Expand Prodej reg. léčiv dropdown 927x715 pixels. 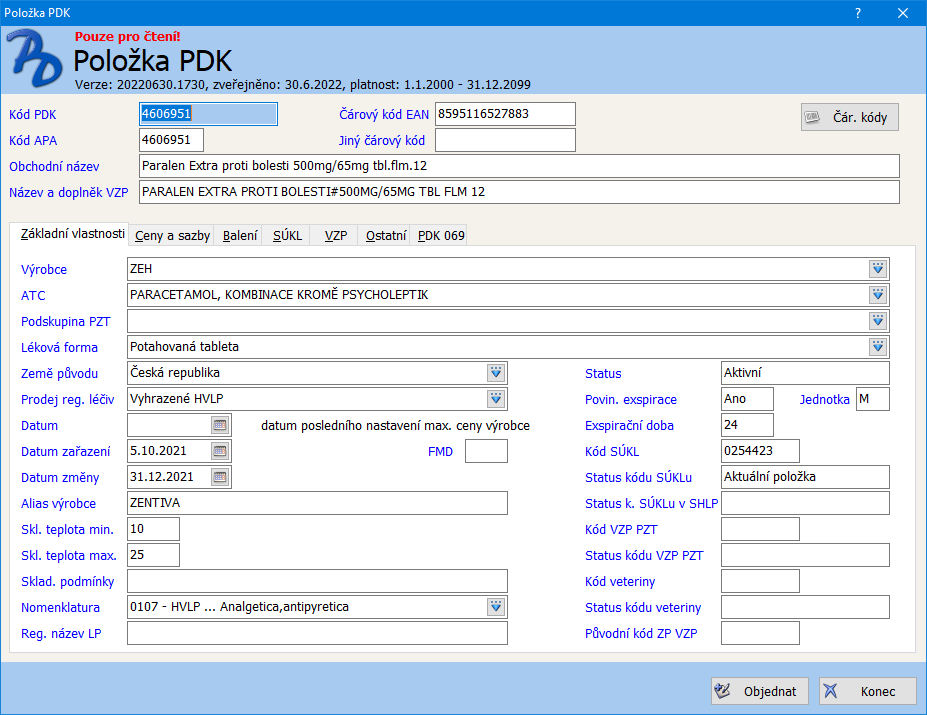[496, 399]
